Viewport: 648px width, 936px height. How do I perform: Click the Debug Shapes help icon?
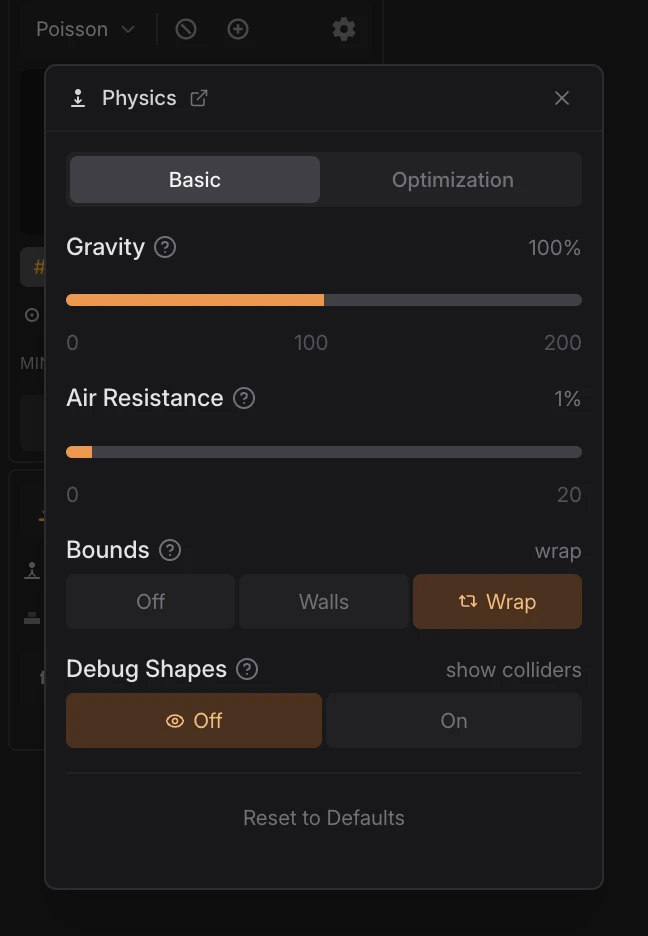click(x=246, y=670)
